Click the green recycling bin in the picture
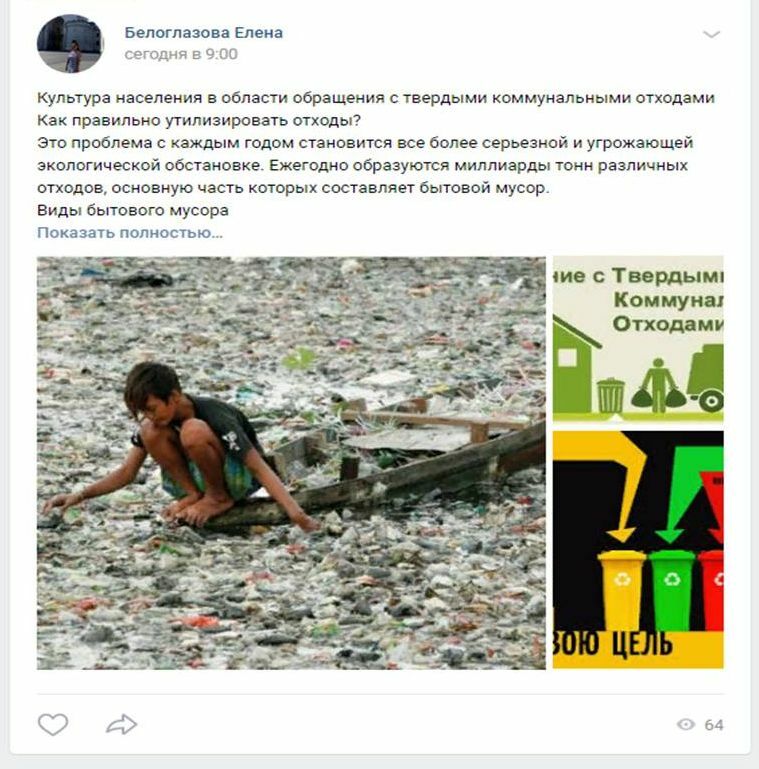This screenshot has height=769, width=759. coord(672,590)
